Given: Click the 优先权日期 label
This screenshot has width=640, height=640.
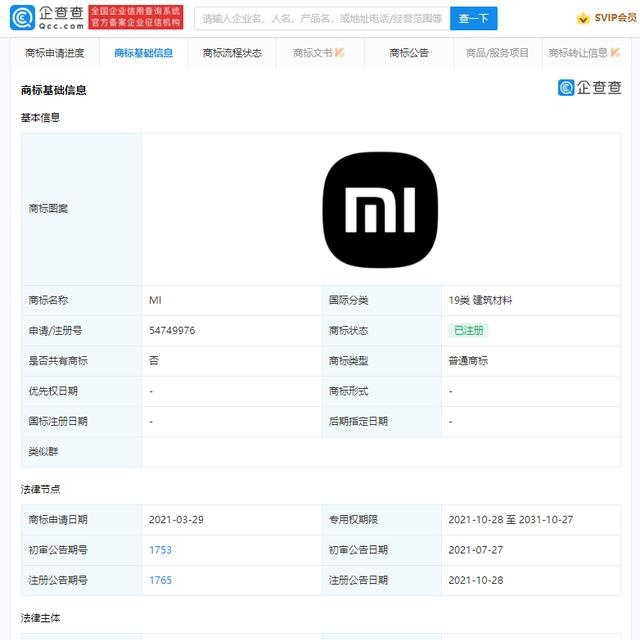Looking at the screenshot, I should pyautogui.click(x=53, y=391).
